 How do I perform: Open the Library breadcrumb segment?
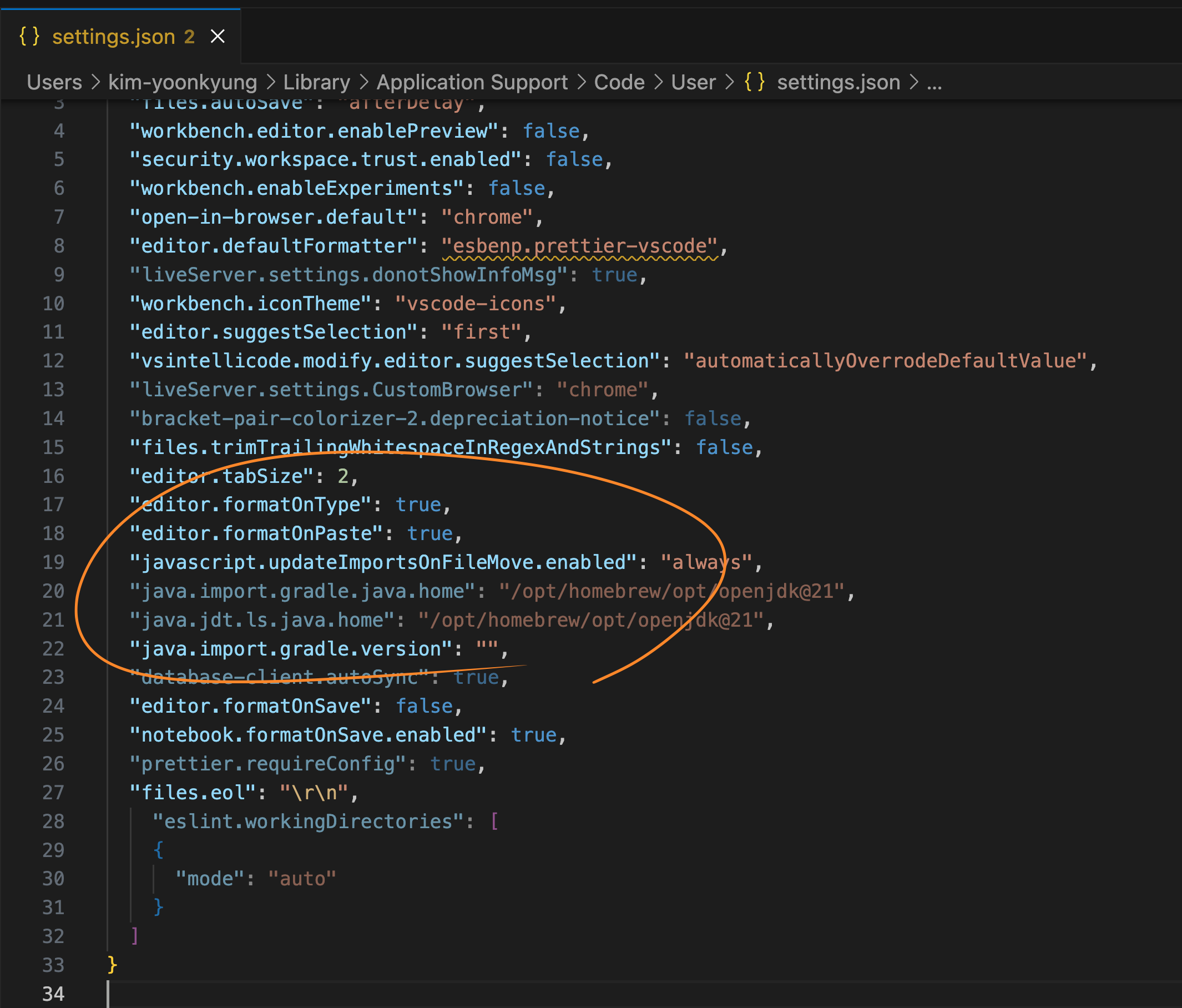point(317,82)
